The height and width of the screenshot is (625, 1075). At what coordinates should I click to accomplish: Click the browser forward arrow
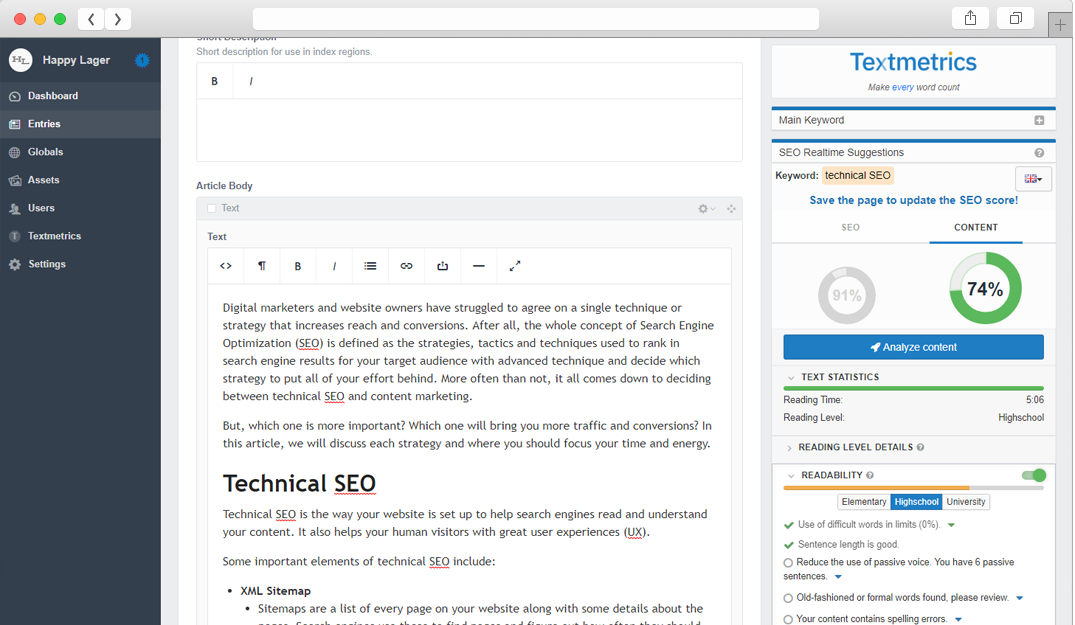point(118,19)
